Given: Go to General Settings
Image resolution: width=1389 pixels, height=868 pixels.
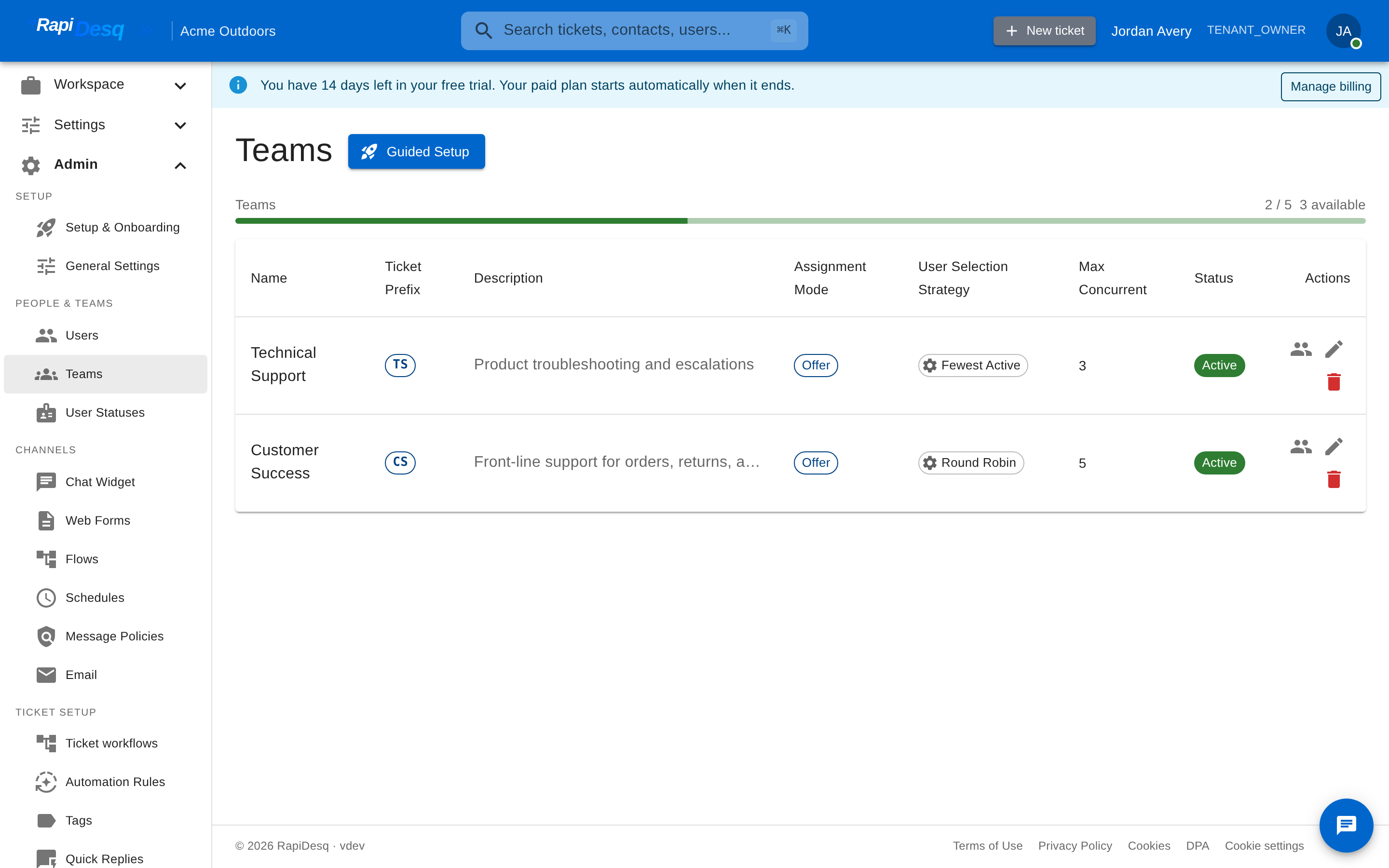Looking at the screenshot, I should pos(106,266).
